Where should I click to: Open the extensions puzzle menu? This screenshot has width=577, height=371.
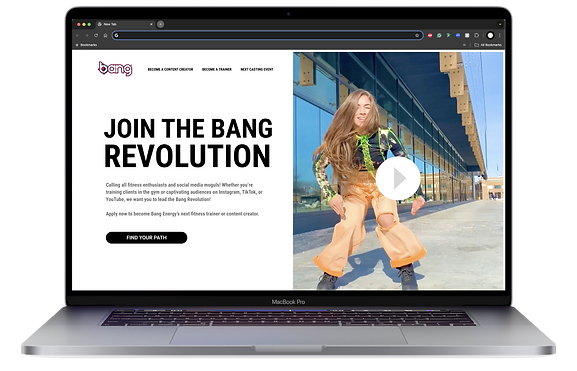477,35
